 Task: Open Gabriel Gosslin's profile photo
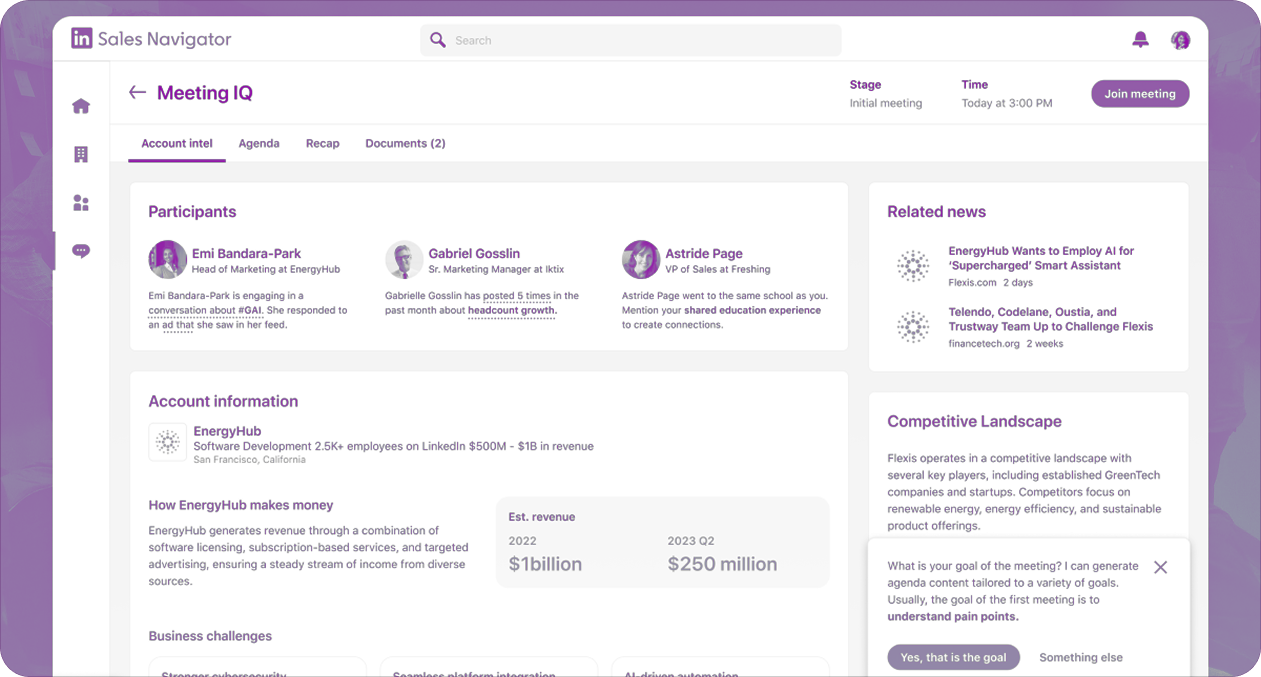404,259
